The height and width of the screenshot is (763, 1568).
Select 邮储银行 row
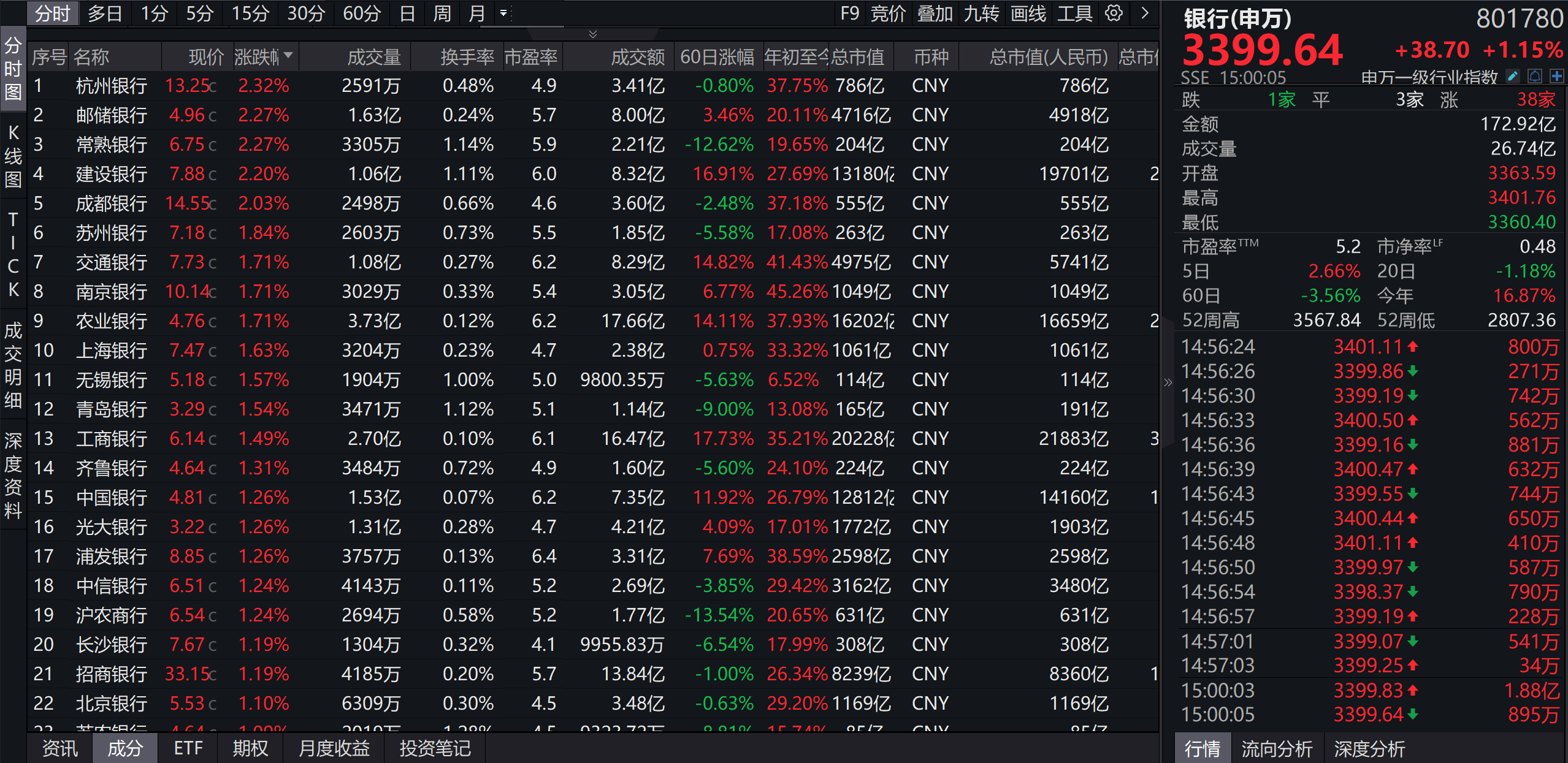click(x=592, y=115)
